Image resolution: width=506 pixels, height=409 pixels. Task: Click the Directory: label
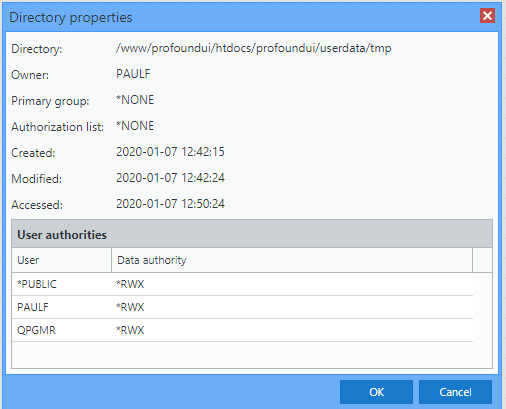pyautogui.click(x=37, y=49)
